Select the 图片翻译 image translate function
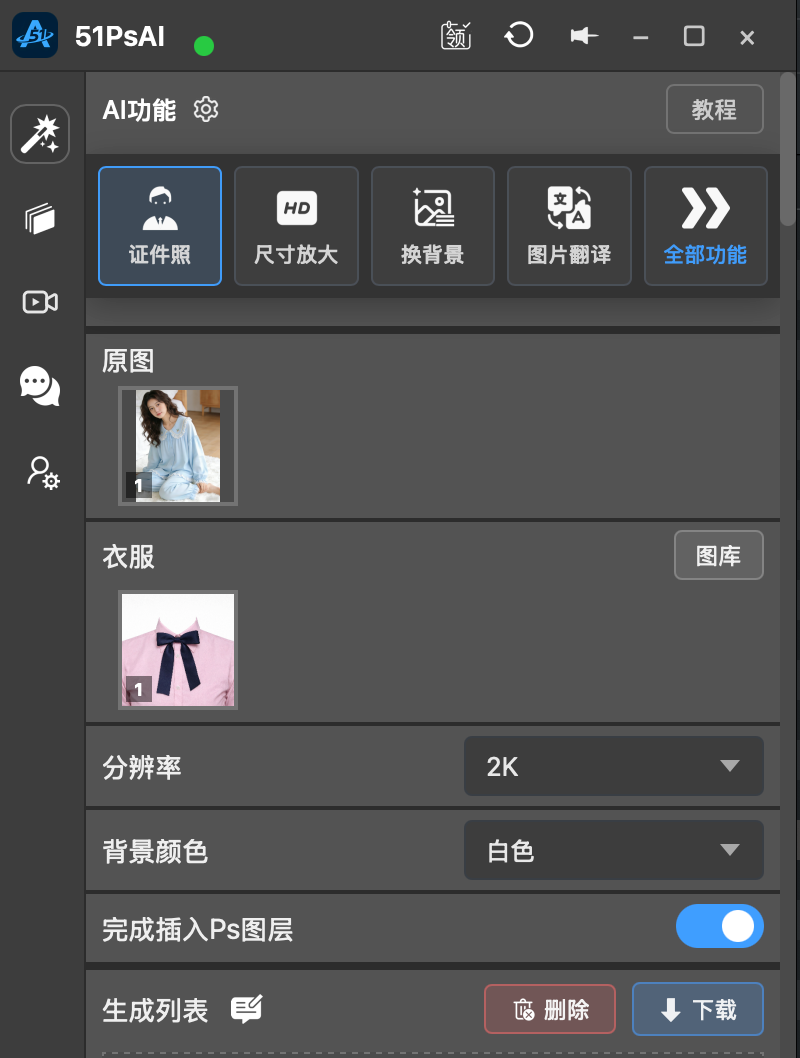Viewport: 800px width, 1058px height. coord(569,226)
